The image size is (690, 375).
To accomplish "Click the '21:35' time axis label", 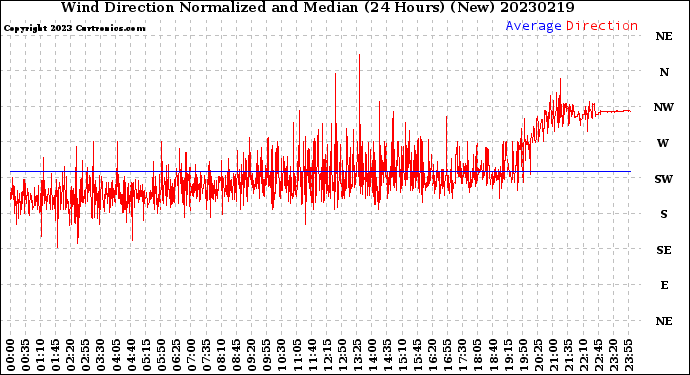I will [568, 355].
